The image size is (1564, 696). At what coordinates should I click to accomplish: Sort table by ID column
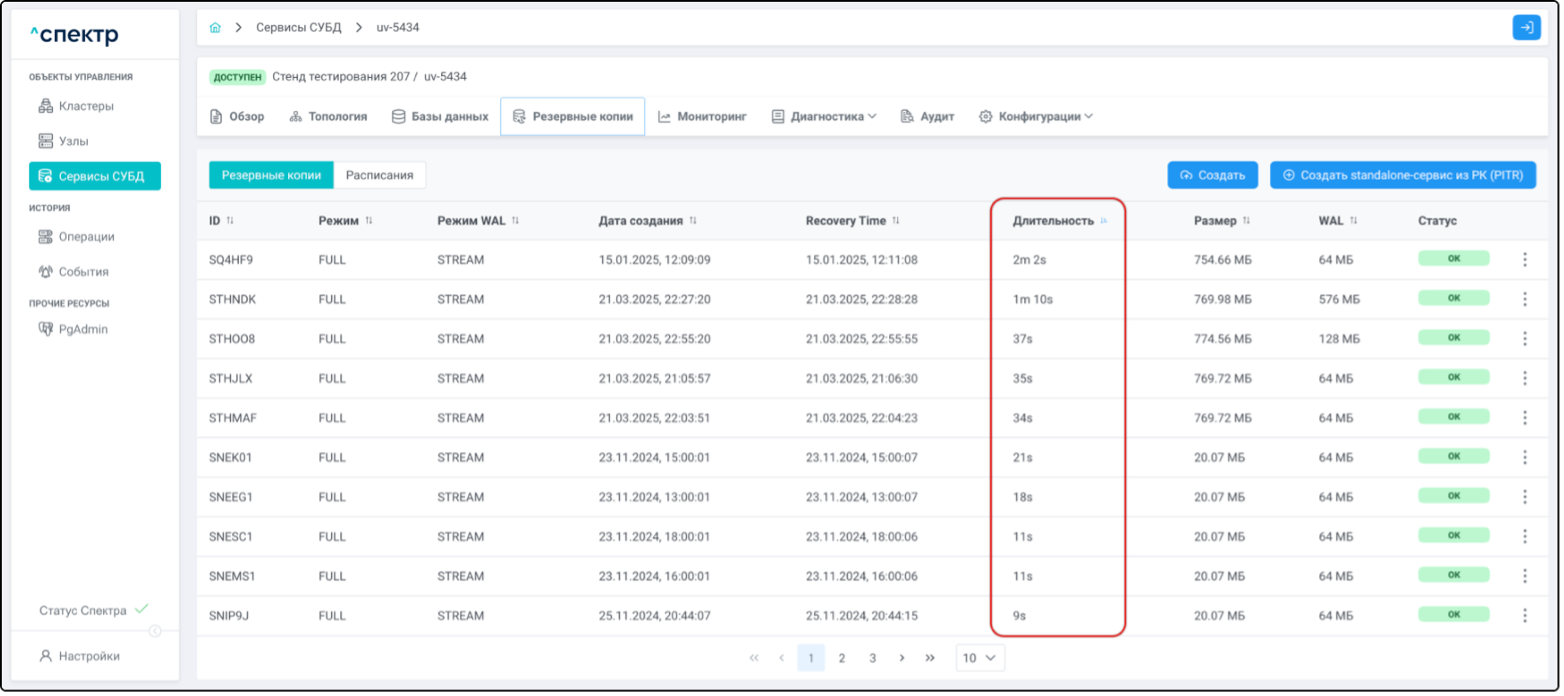230,221
